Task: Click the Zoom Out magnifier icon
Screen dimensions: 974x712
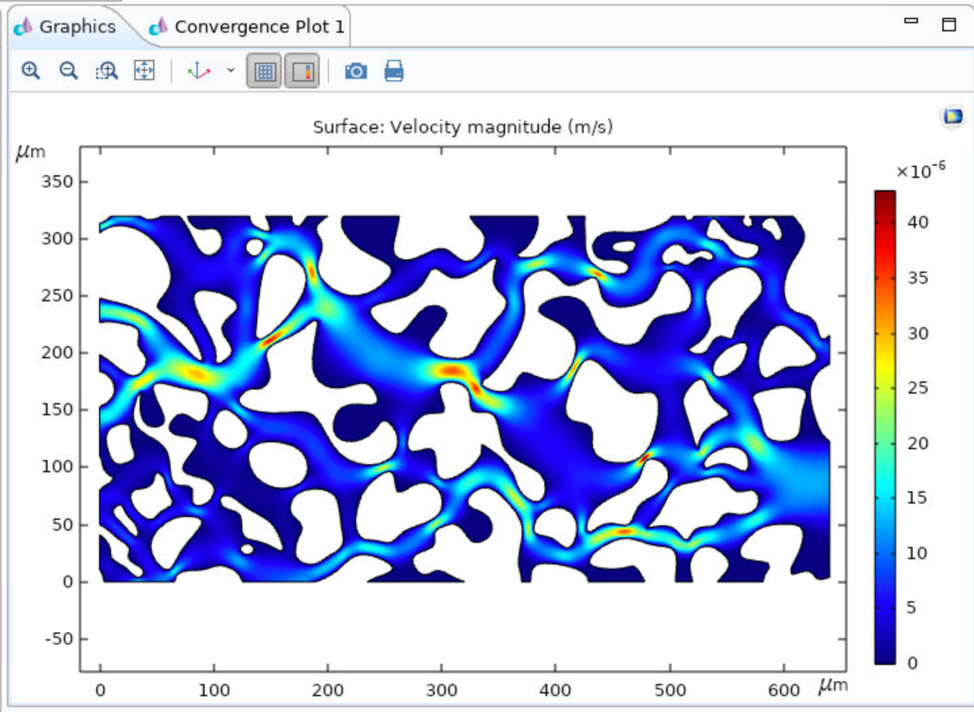Action: click(x=68, y=71)
